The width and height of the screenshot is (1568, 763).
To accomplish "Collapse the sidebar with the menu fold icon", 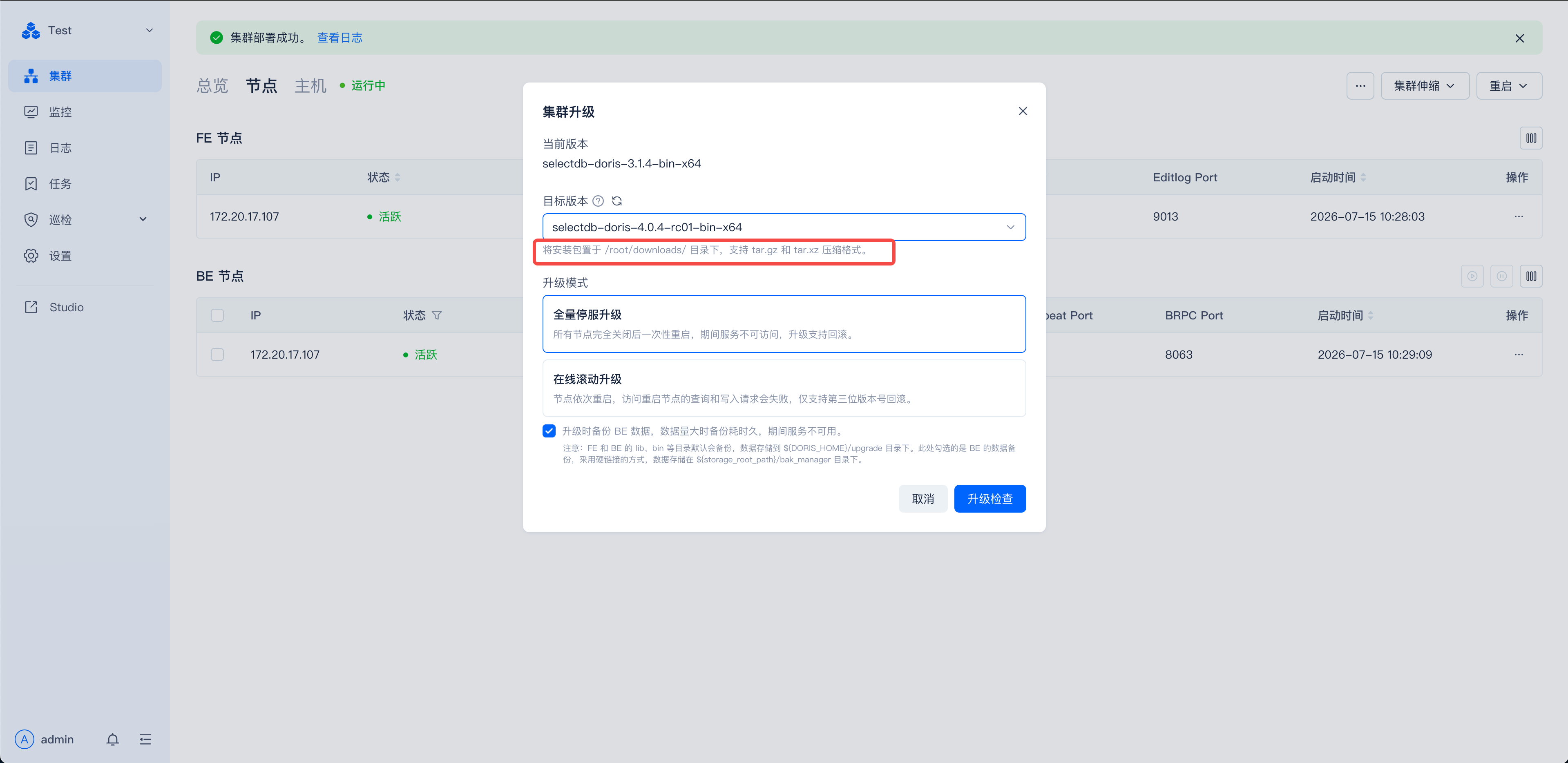I will pos(145,739).
